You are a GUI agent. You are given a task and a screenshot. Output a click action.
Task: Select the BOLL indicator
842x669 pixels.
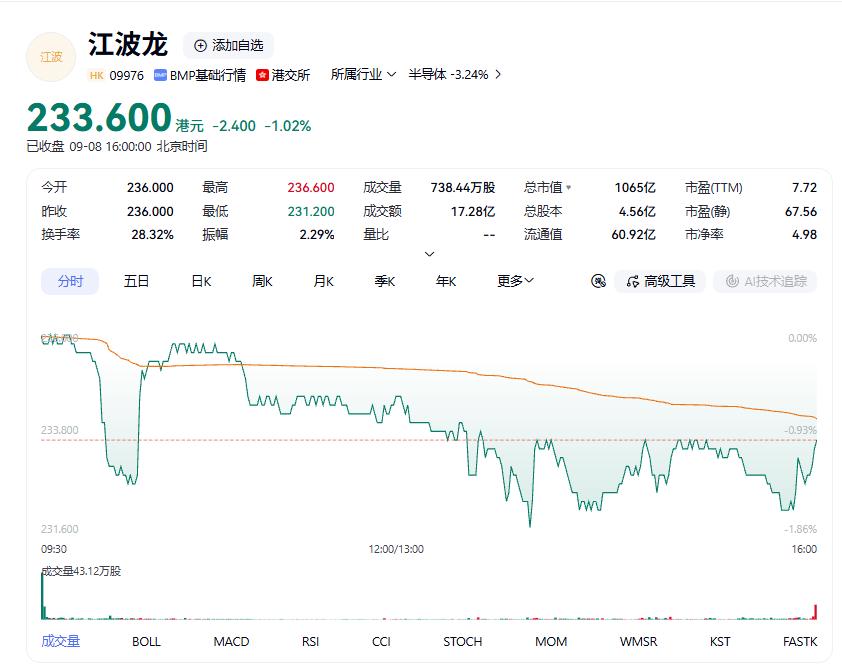tap(146, 642)
